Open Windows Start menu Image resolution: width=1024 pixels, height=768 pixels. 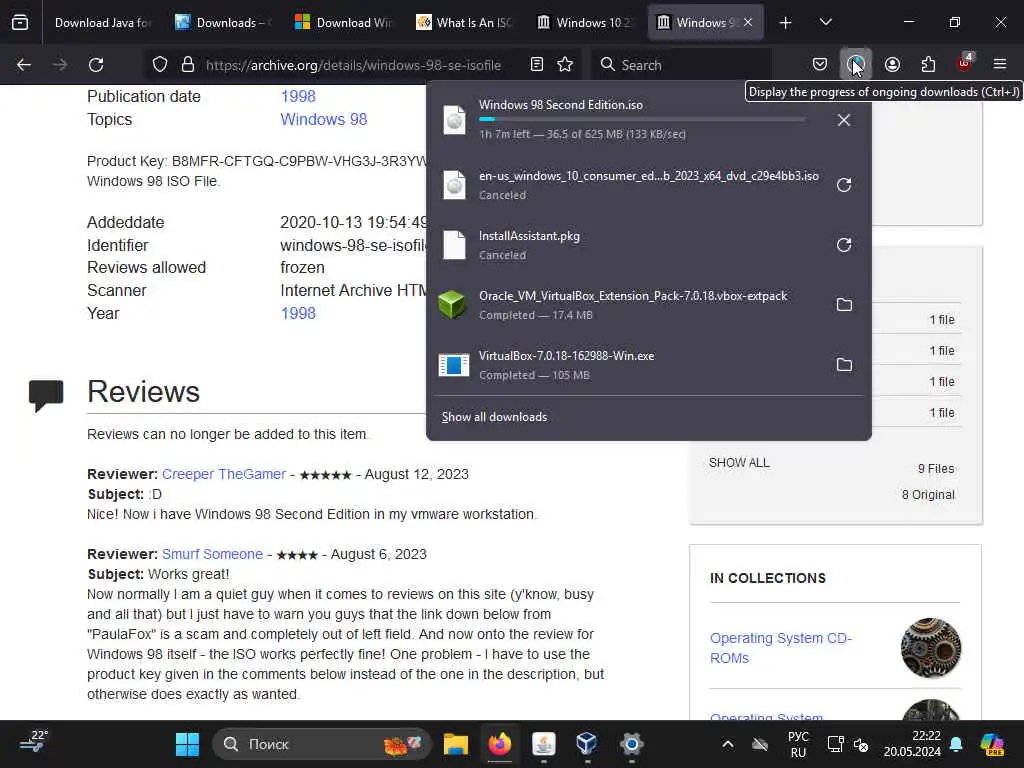pos(187,744)
